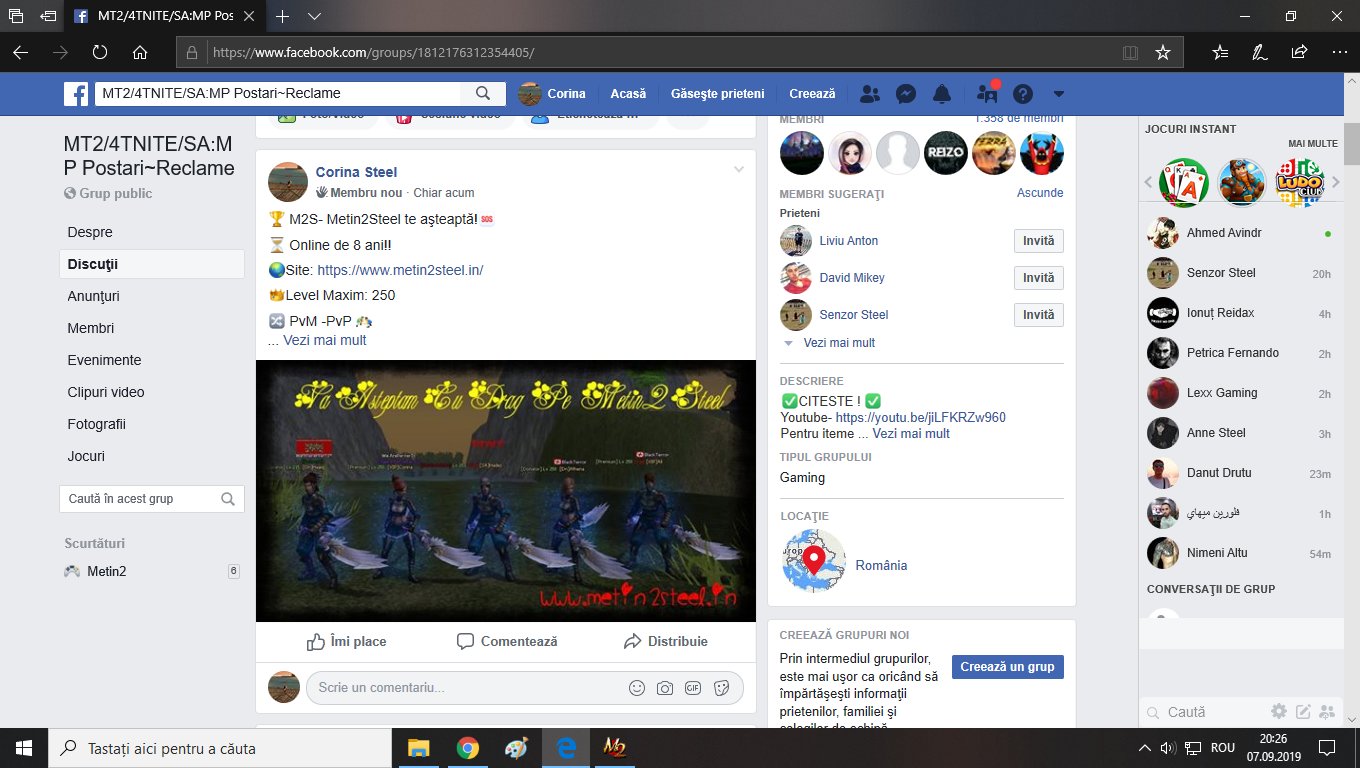This screenshot has width=1360, height=768.
Task: Share the post with Distribuie
Action: pyautogui.click(x=665, y=641)
